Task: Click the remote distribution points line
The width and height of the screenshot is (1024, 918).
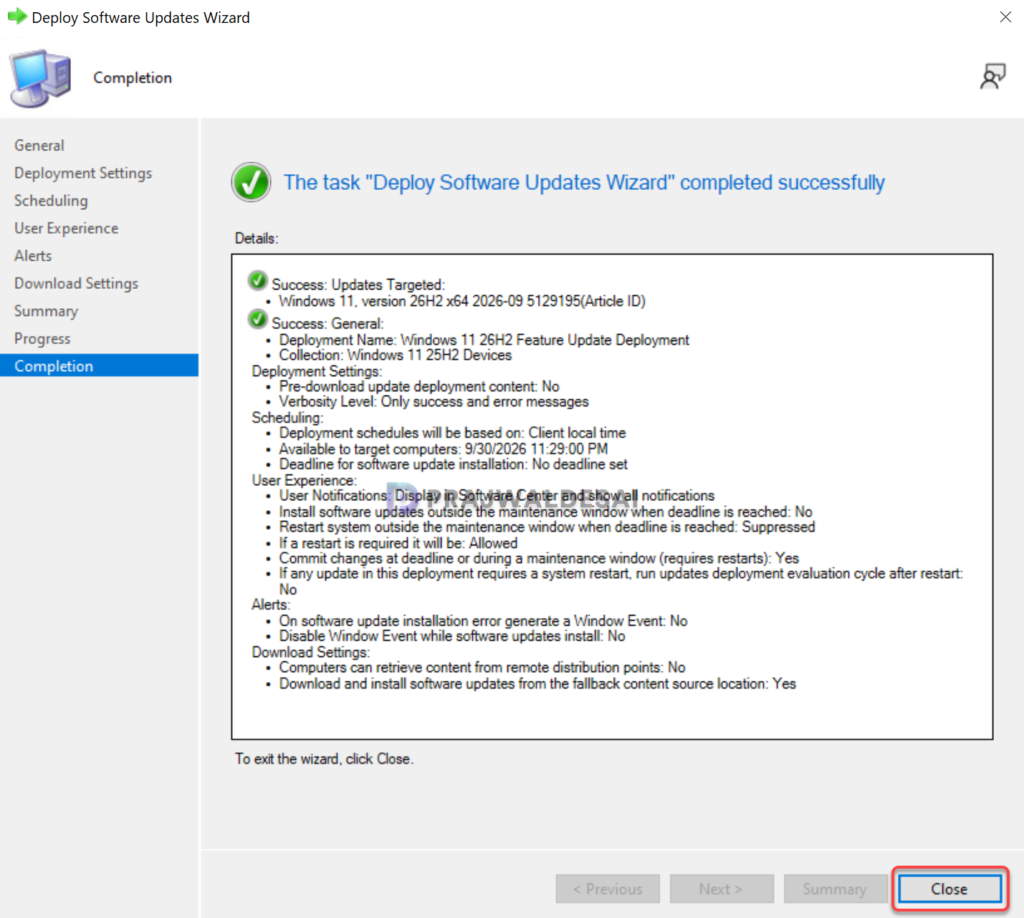Action: click(482, 667)
